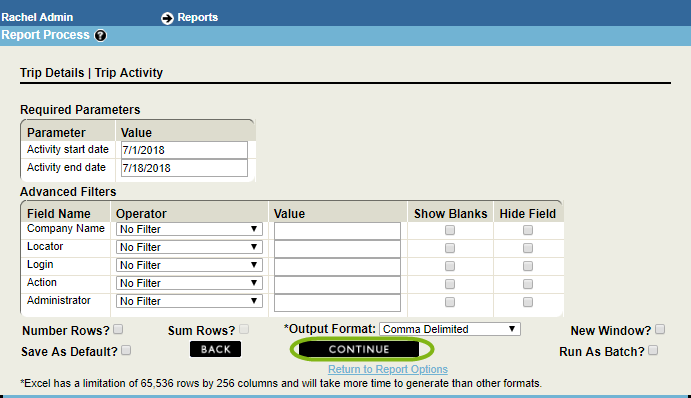Check Hide Field for Action
691x398 pixels.
tap(528, 284)
